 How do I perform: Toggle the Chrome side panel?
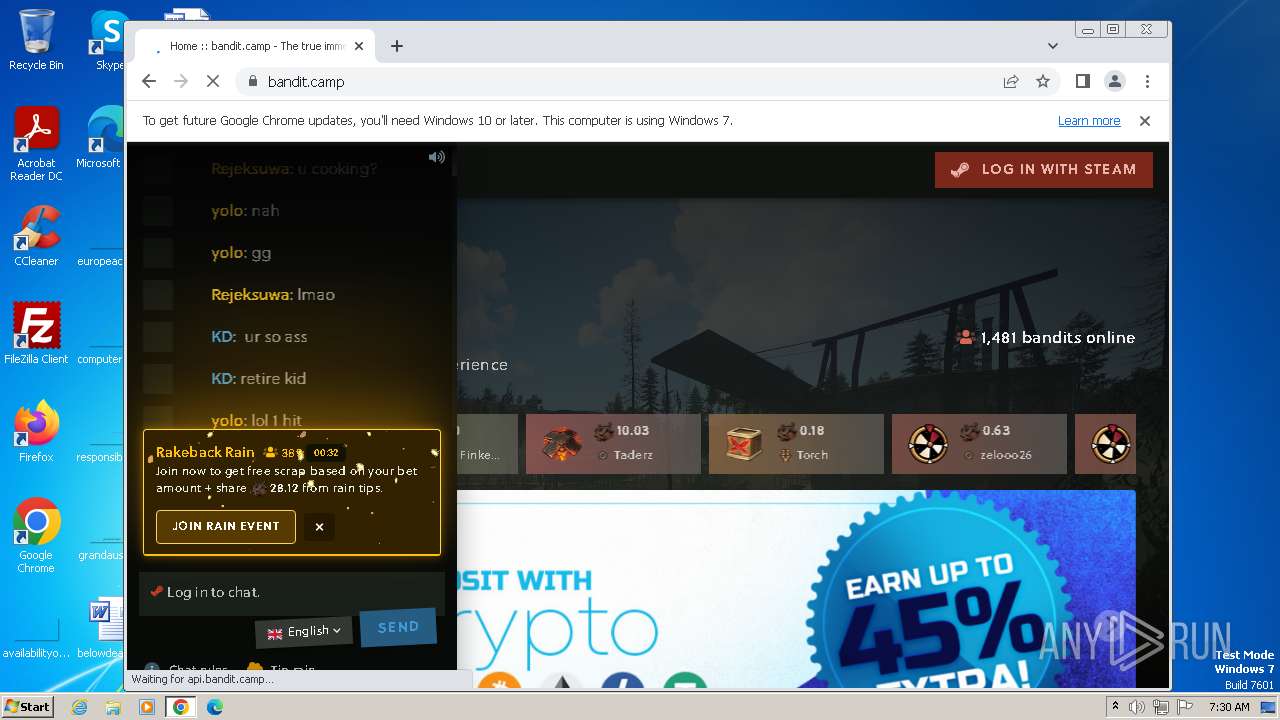tap(1083, 82)
